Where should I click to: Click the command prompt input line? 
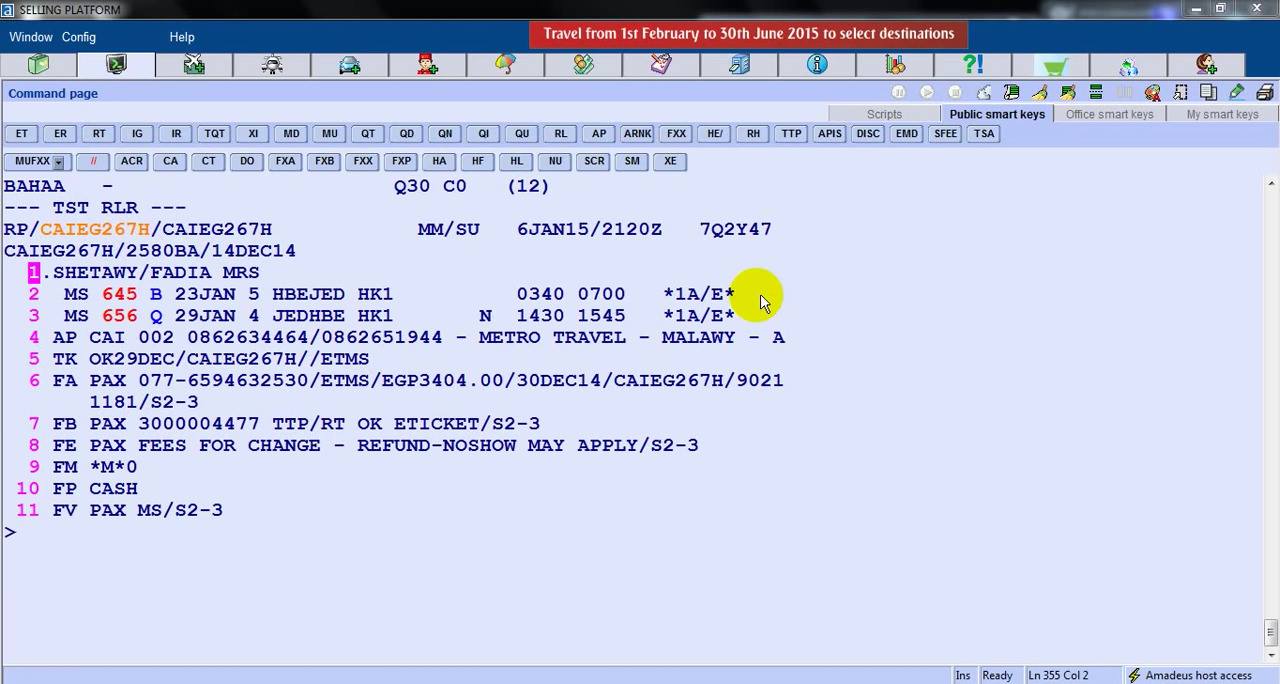630,532
